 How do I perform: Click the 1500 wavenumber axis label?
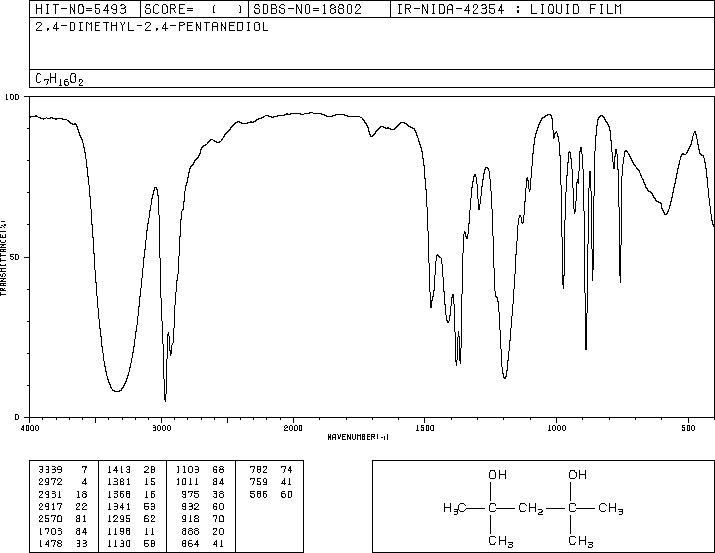pyautogui.click(x=425, y=428)
